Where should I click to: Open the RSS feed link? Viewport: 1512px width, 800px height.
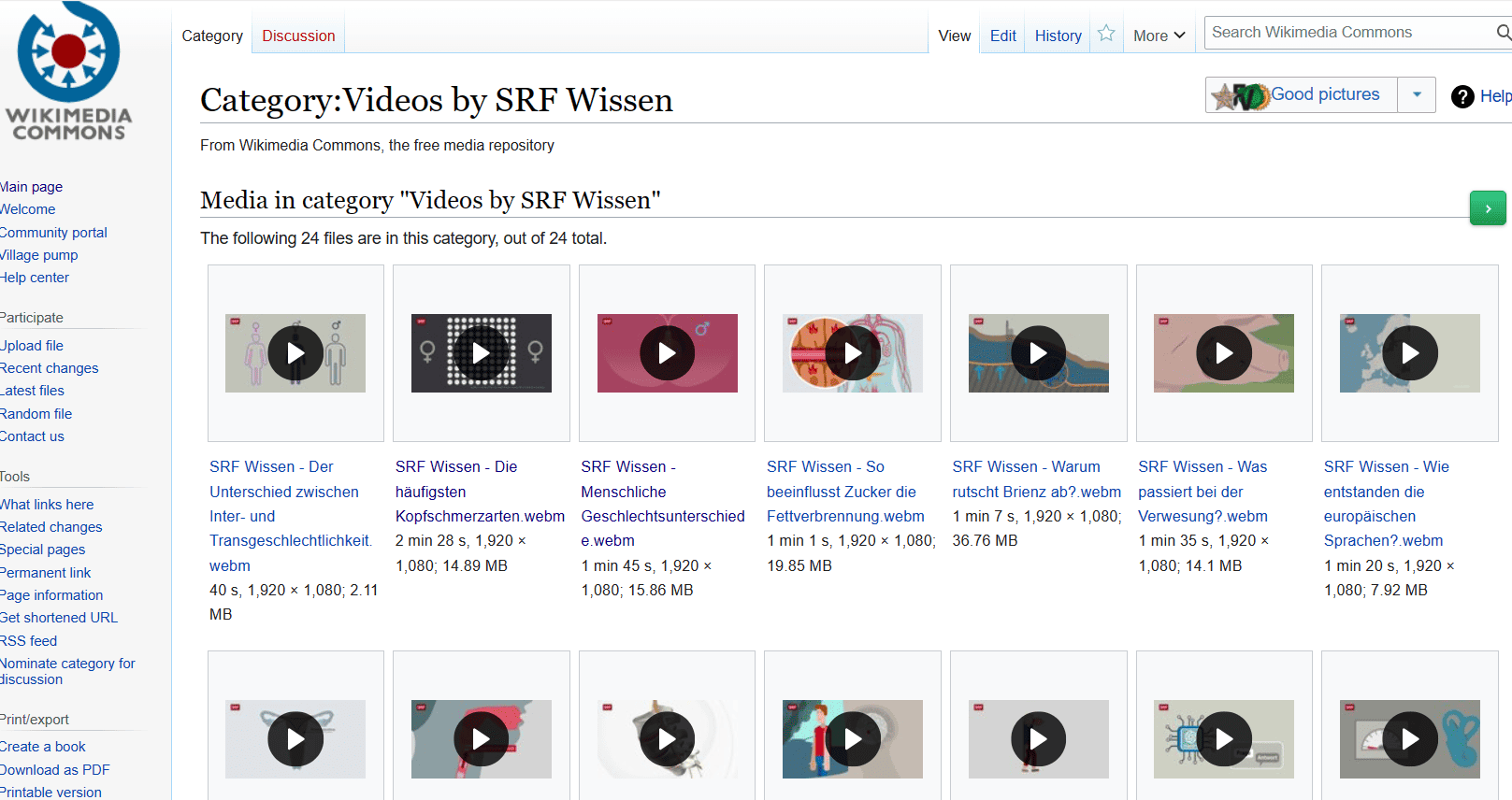click(28, 641)
